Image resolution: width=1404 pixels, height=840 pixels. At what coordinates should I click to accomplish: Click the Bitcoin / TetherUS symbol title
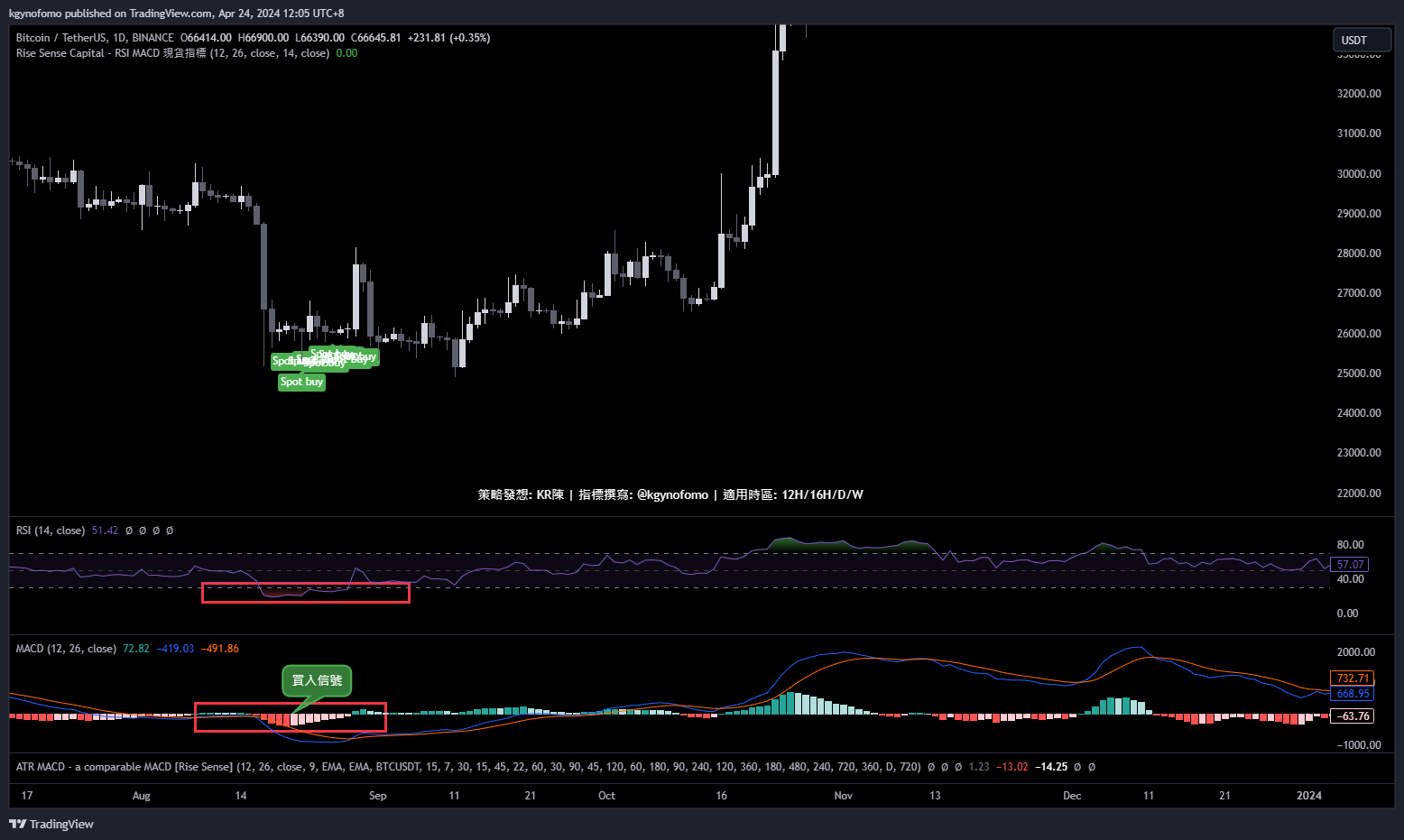tap(61, 38)
